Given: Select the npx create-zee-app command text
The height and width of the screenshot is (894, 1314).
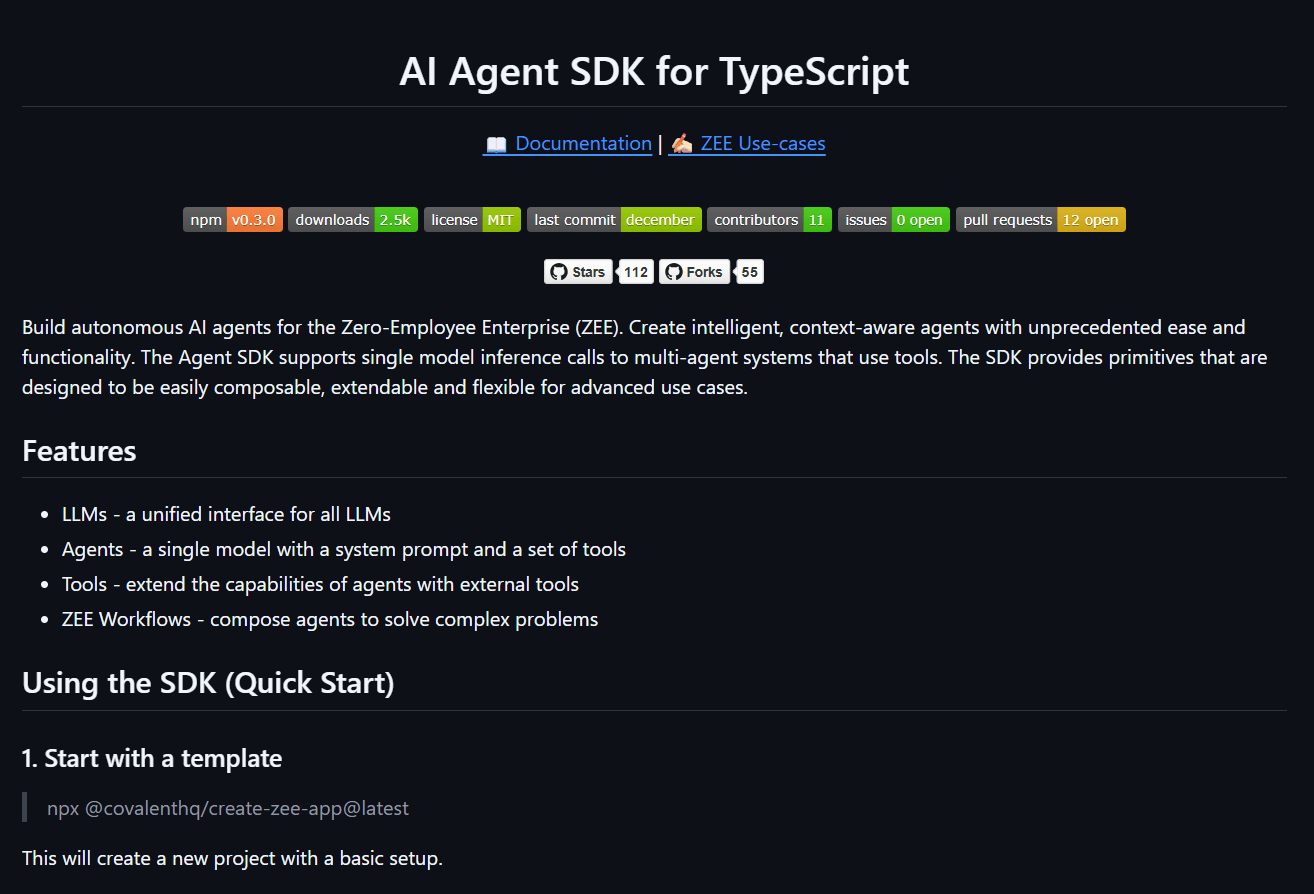Looking at the screenshot, I should pos(228,808).
